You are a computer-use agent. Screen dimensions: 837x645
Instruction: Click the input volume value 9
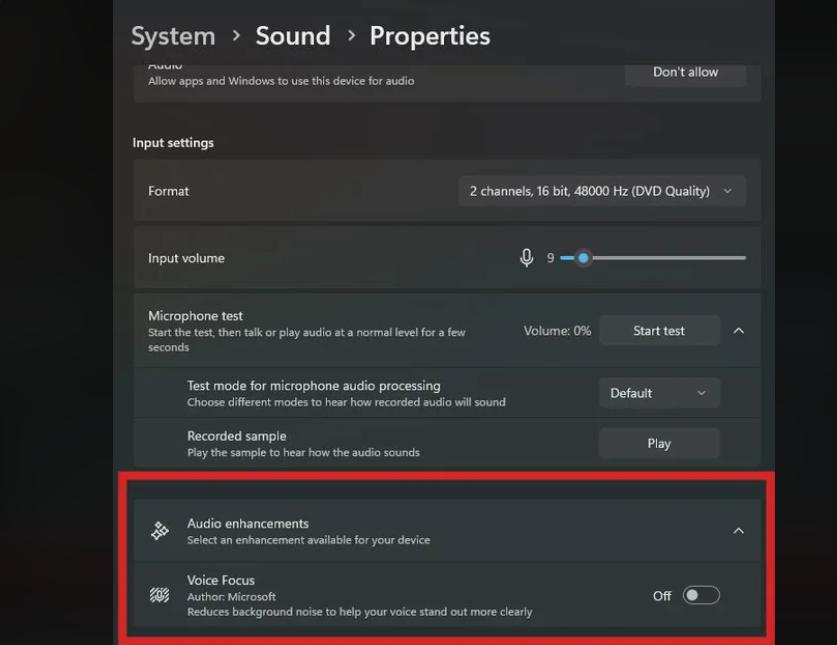point(550,258)
